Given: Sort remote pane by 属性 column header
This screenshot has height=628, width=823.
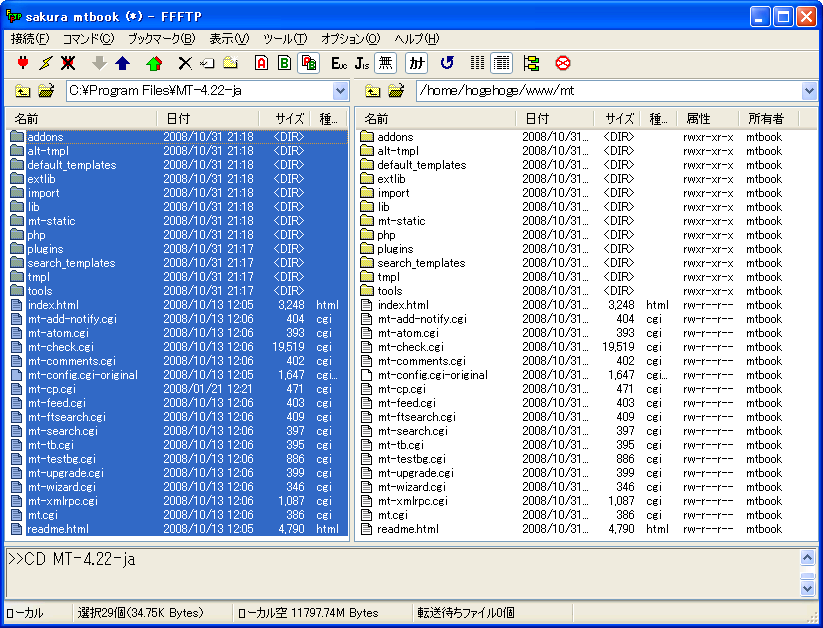Looking at the screenshot, I should (708, 119).
